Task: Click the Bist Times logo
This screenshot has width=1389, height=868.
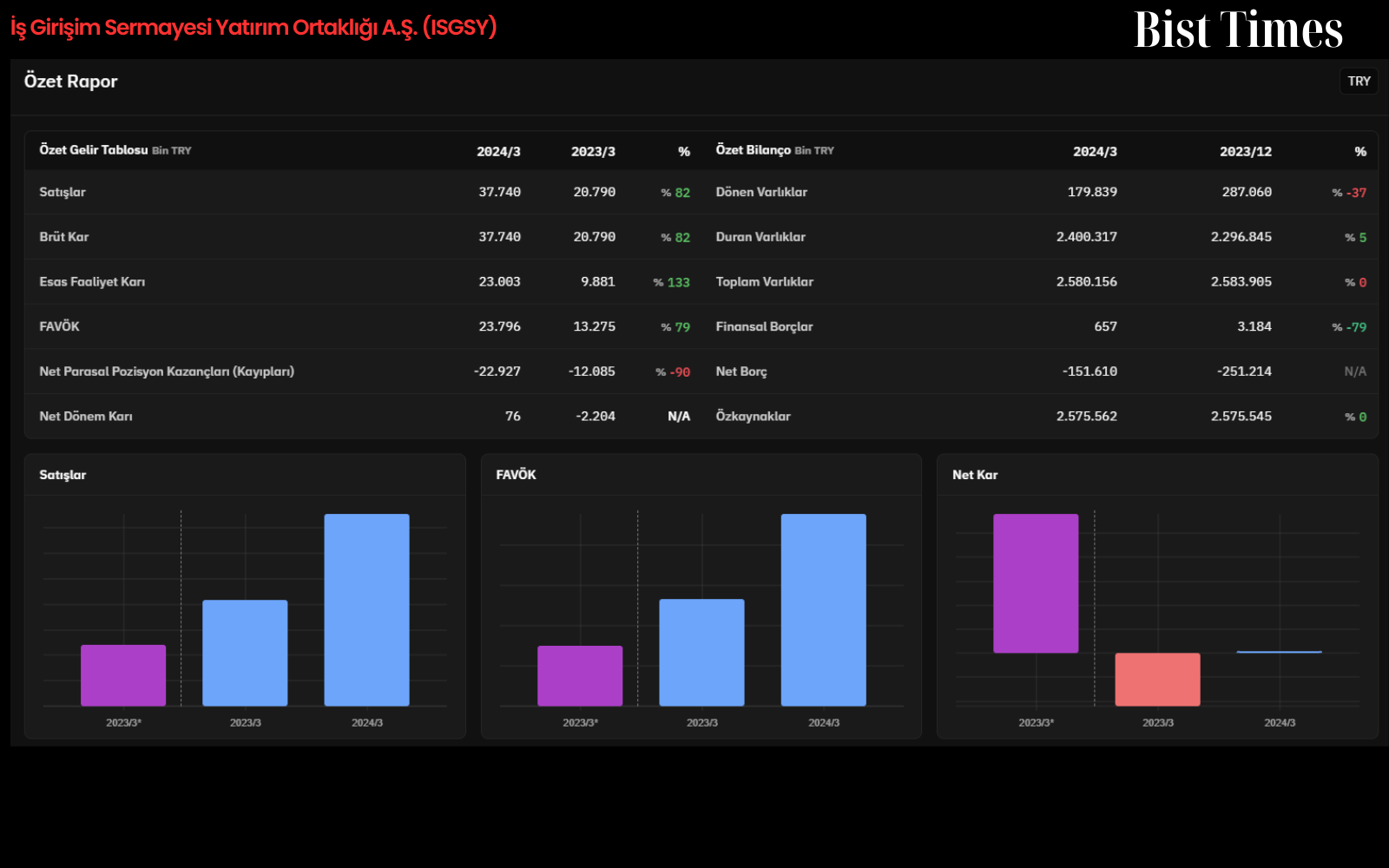Action: tap(1238, 30)
